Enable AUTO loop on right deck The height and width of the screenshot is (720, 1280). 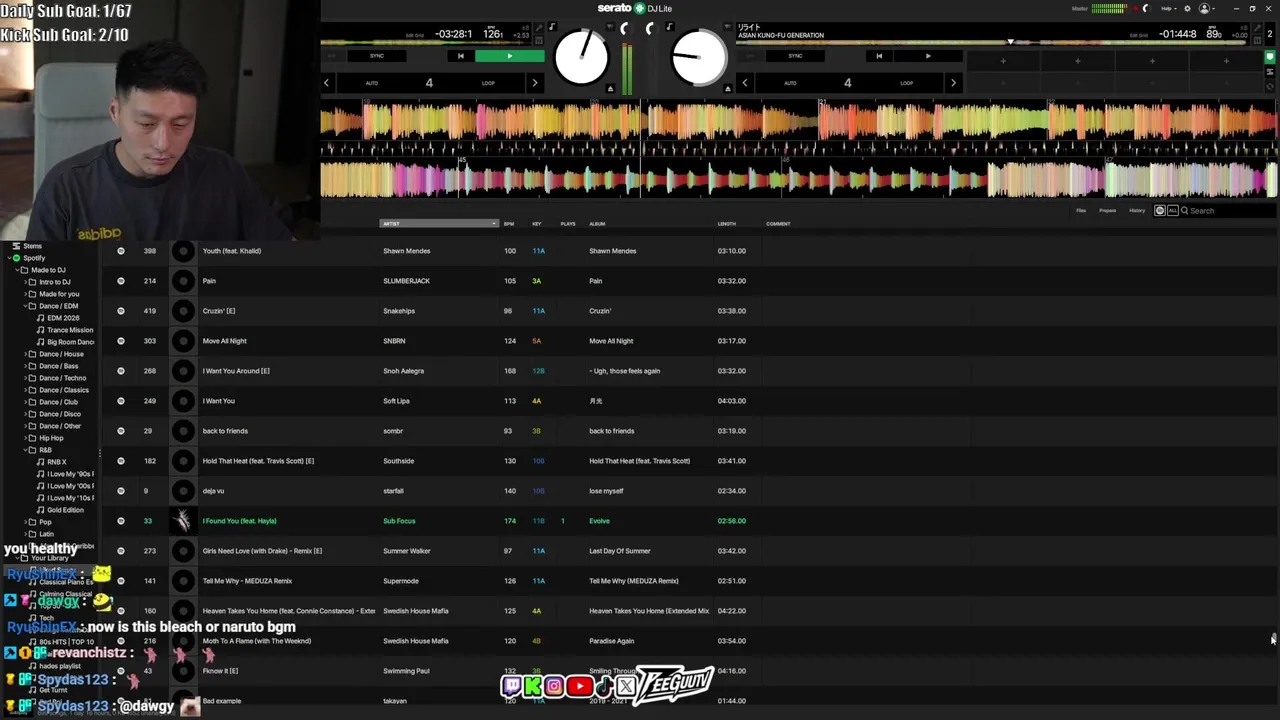[790, 83]
